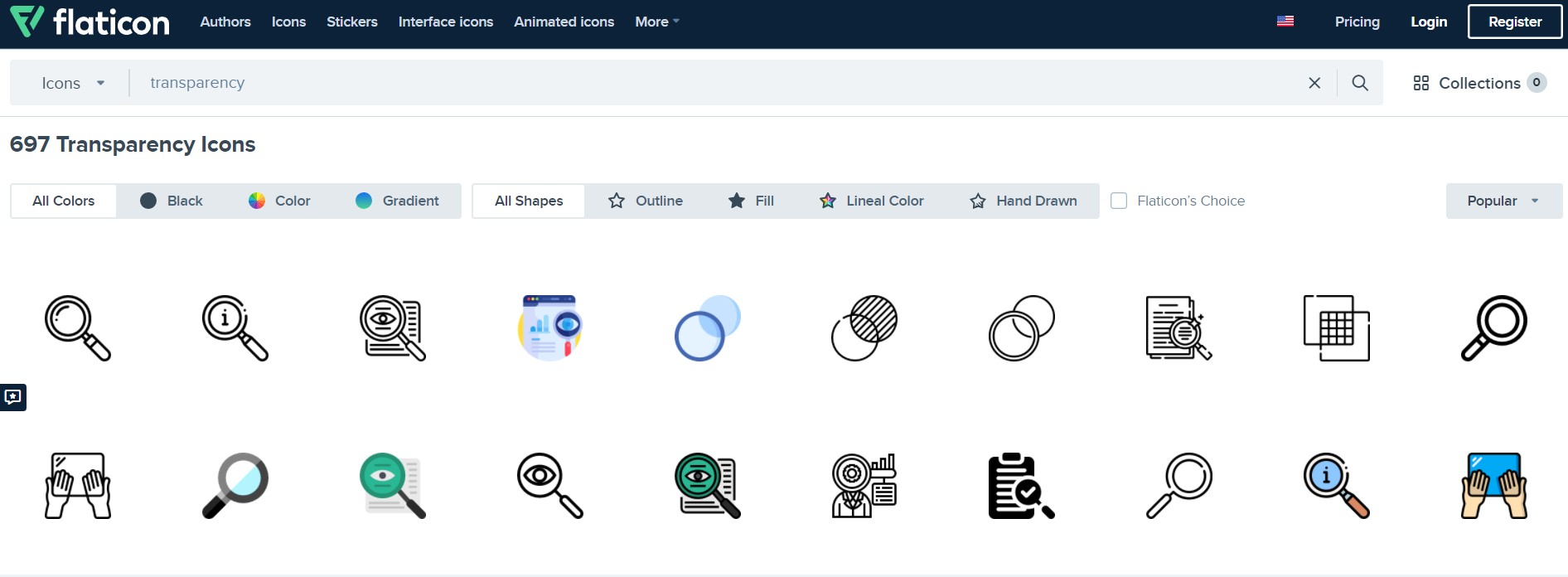This screenshot has width=1568, height=577.
Task: Filter by Fill shape style
Action: point(751,201)
